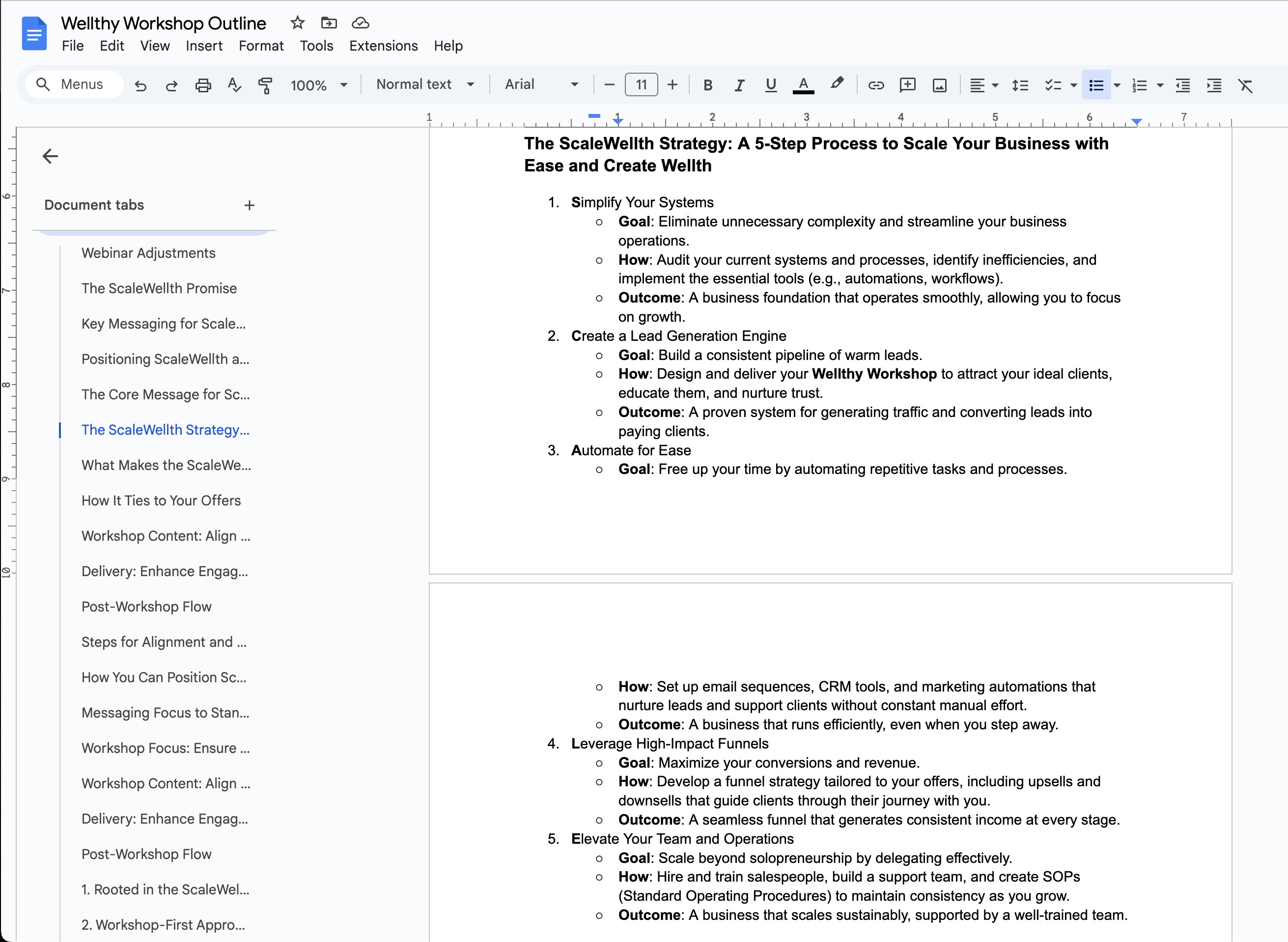Click the Add comment icon

(x=907, y=85)
